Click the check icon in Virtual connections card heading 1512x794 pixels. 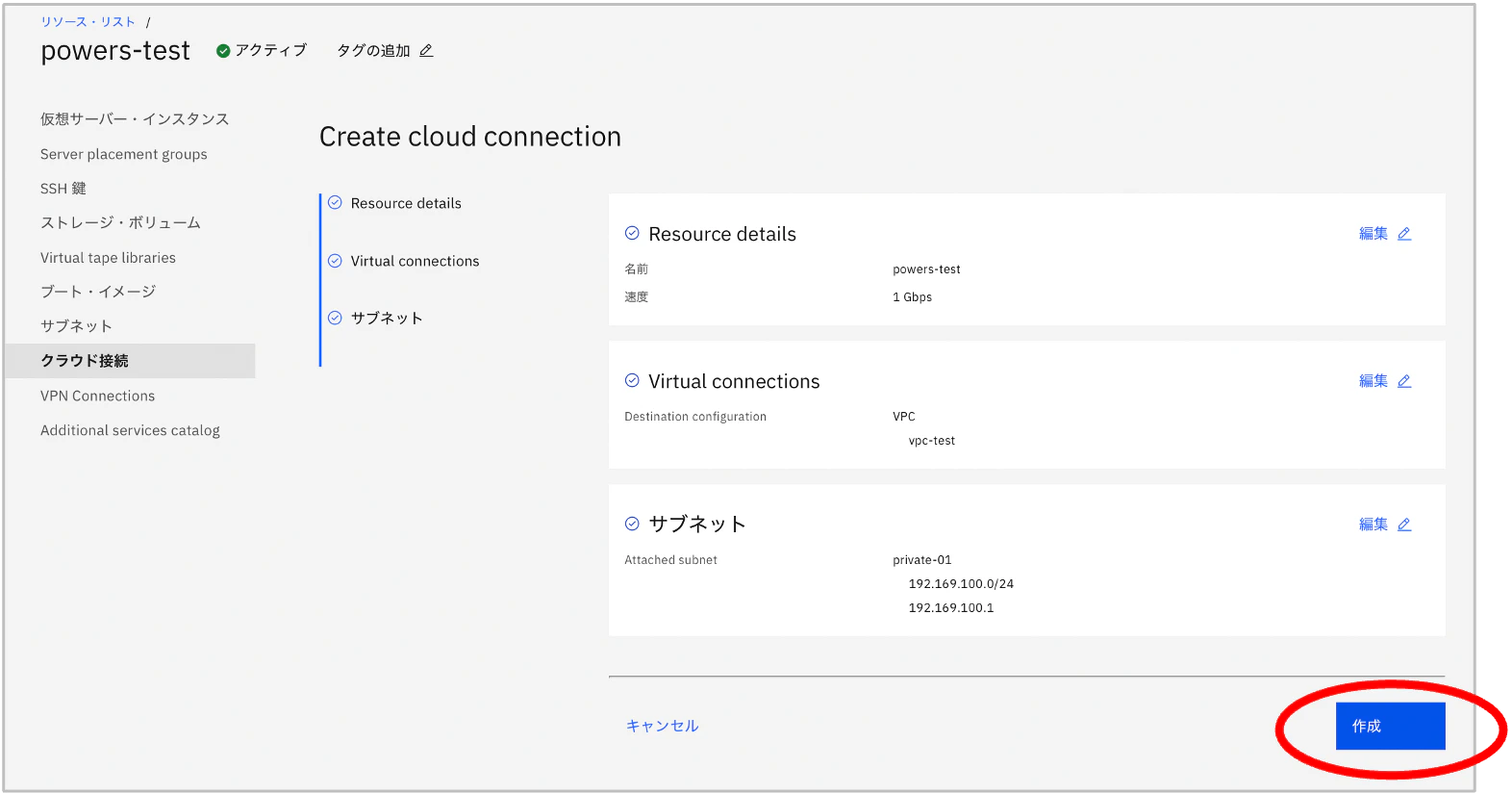pyautogui.click(x=632, y=380)
